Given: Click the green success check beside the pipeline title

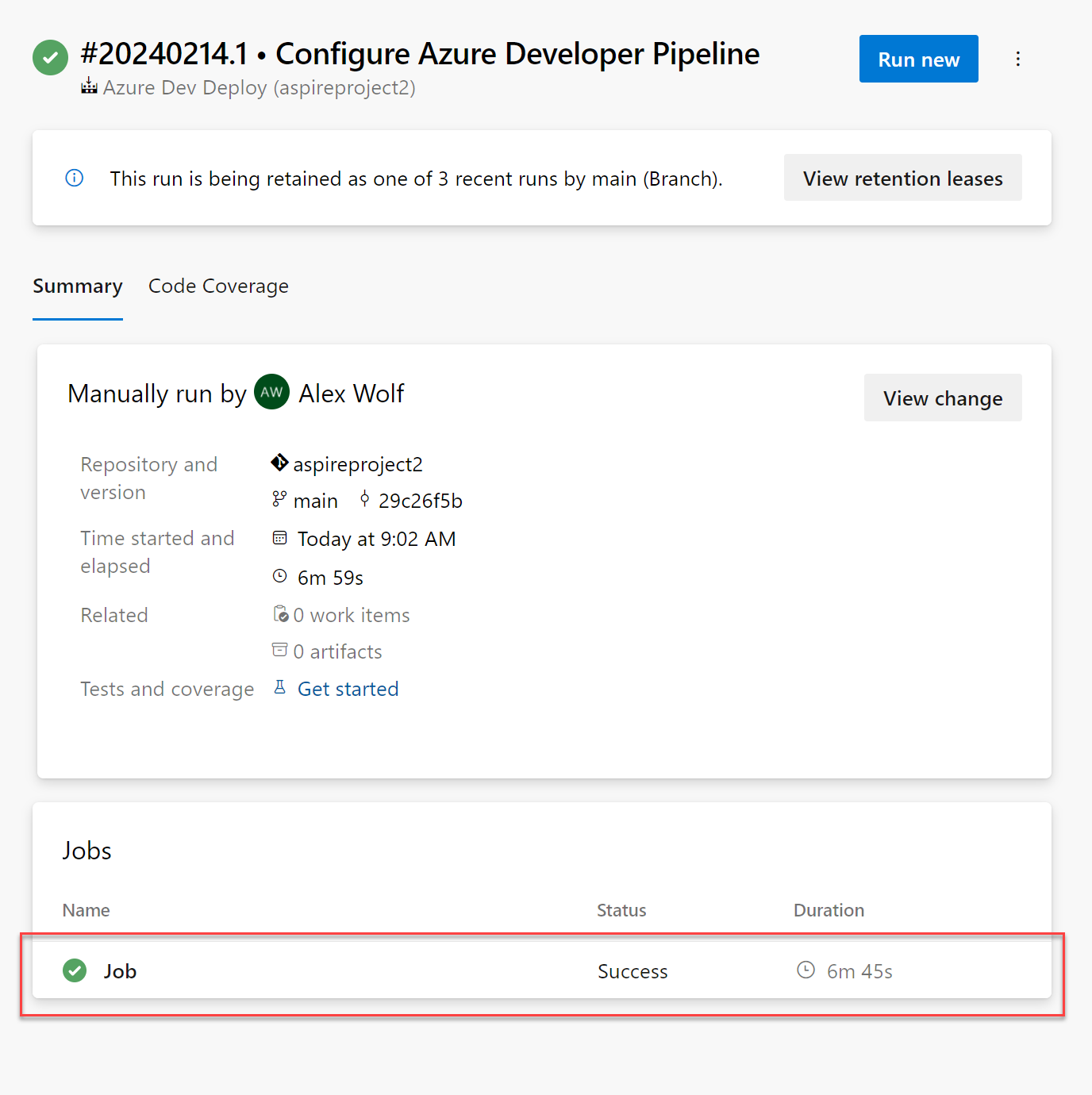Looking at the screenshot, I should pyautogui.click(x=50, y=56).
